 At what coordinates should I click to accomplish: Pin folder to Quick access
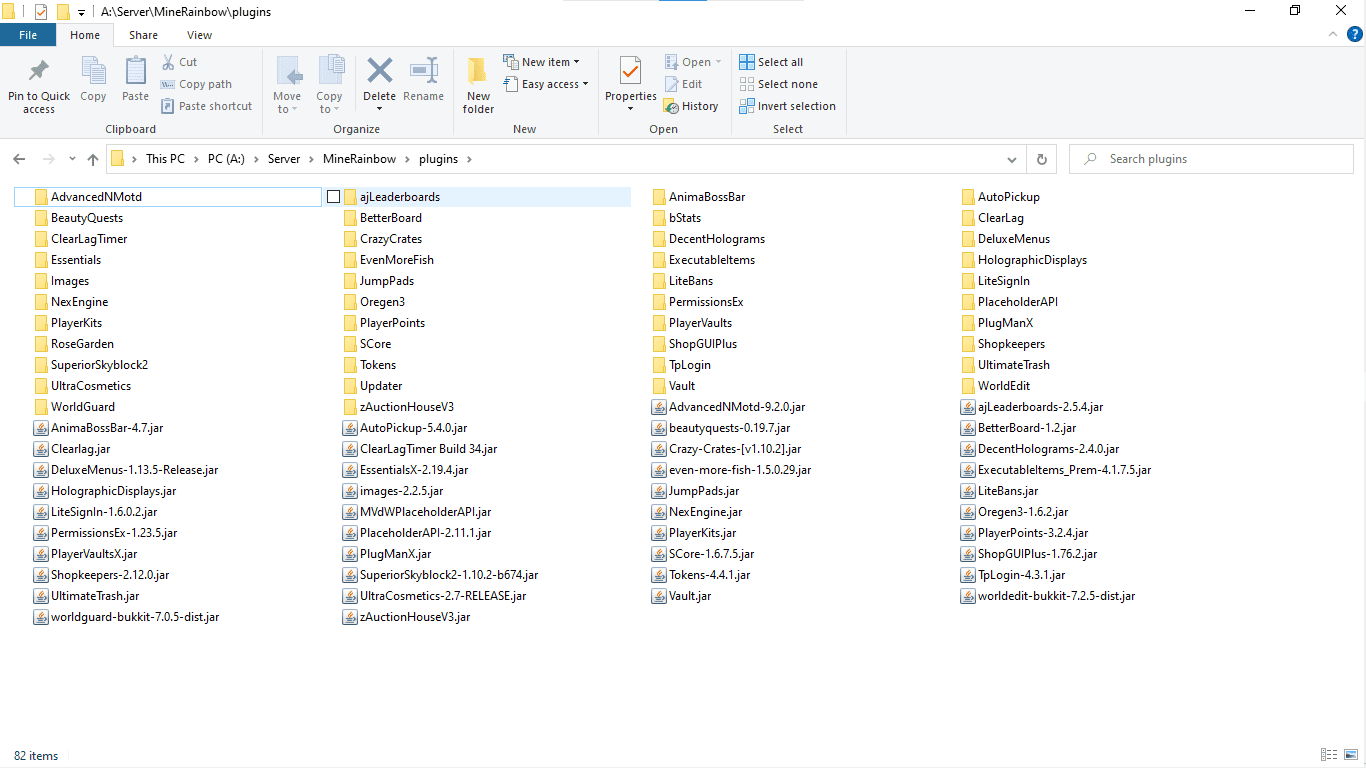(x=39, y=85)
